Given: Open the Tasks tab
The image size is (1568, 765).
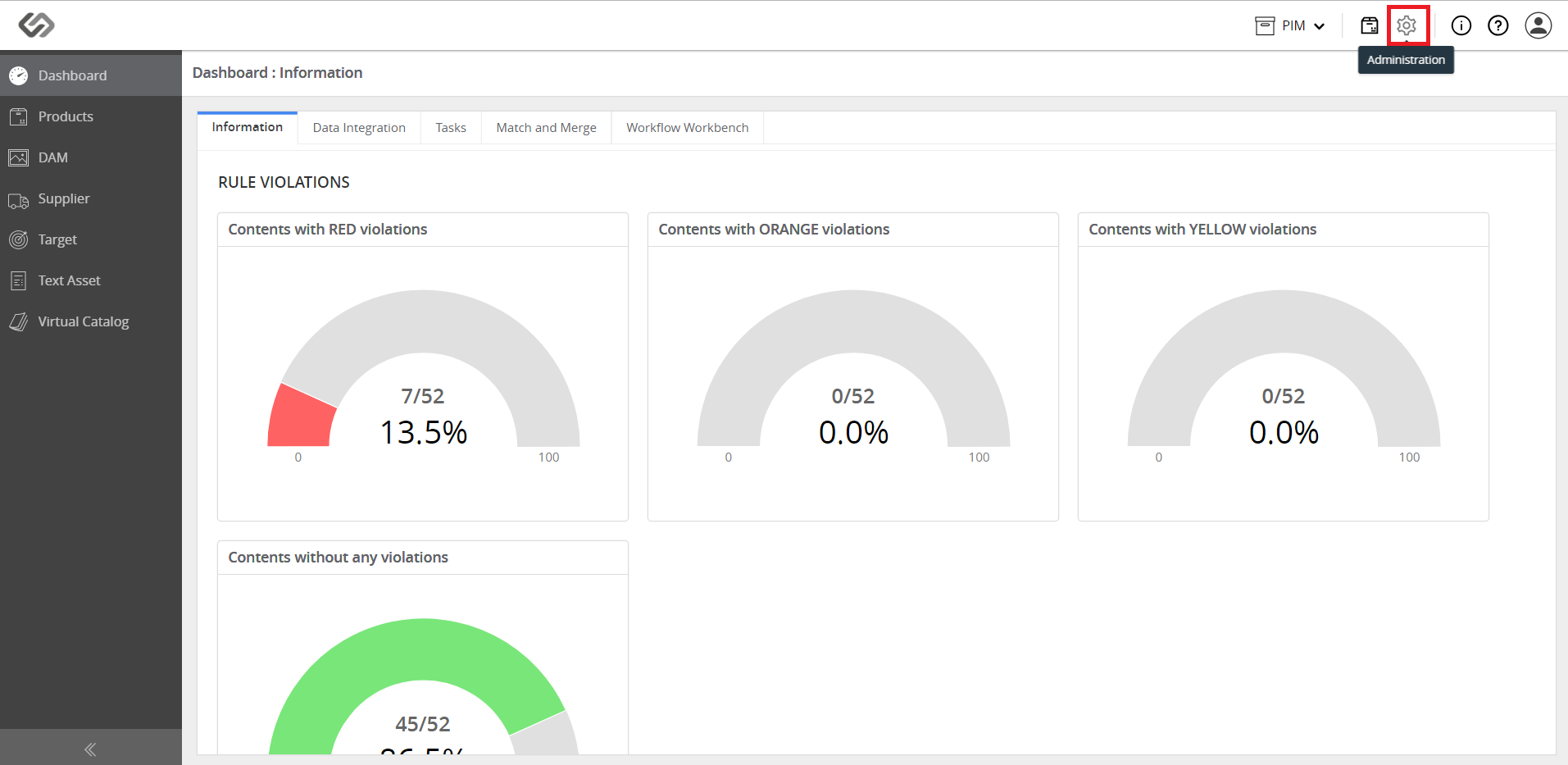Looking at the screenshot, I should 450,127.
